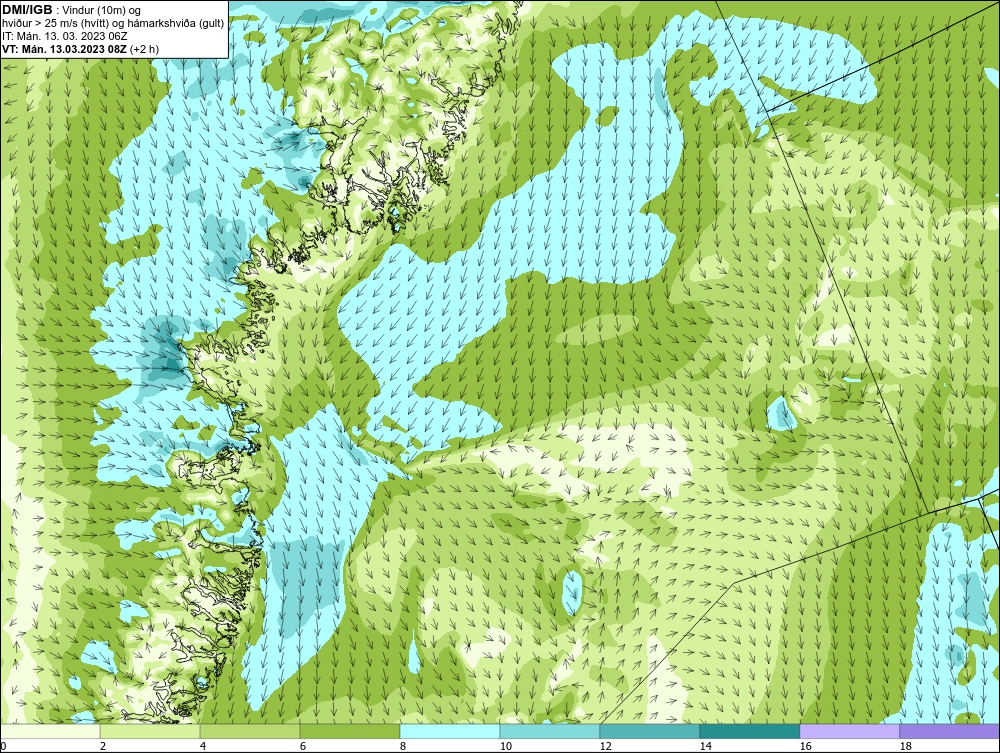Click the legend scale label 2
This screenshot has width=1000, height=753.
(x=103, y=746)
